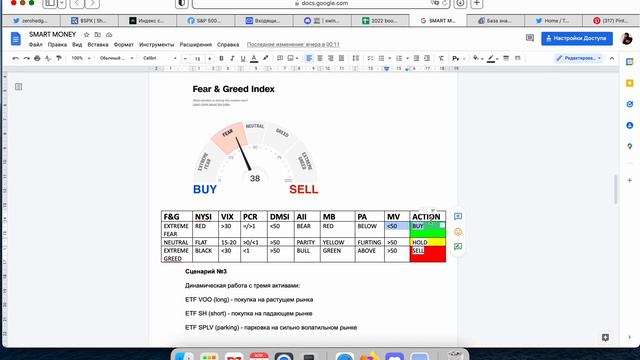Image resolution: width=640 pixels, height=360 pixels.
Task: Toggle italic formatting
Action: (x=232, y=58)
